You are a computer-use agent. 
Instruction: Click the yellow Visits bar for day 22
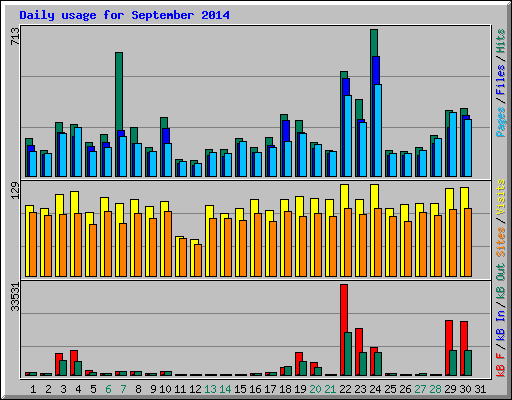(345, 196)
